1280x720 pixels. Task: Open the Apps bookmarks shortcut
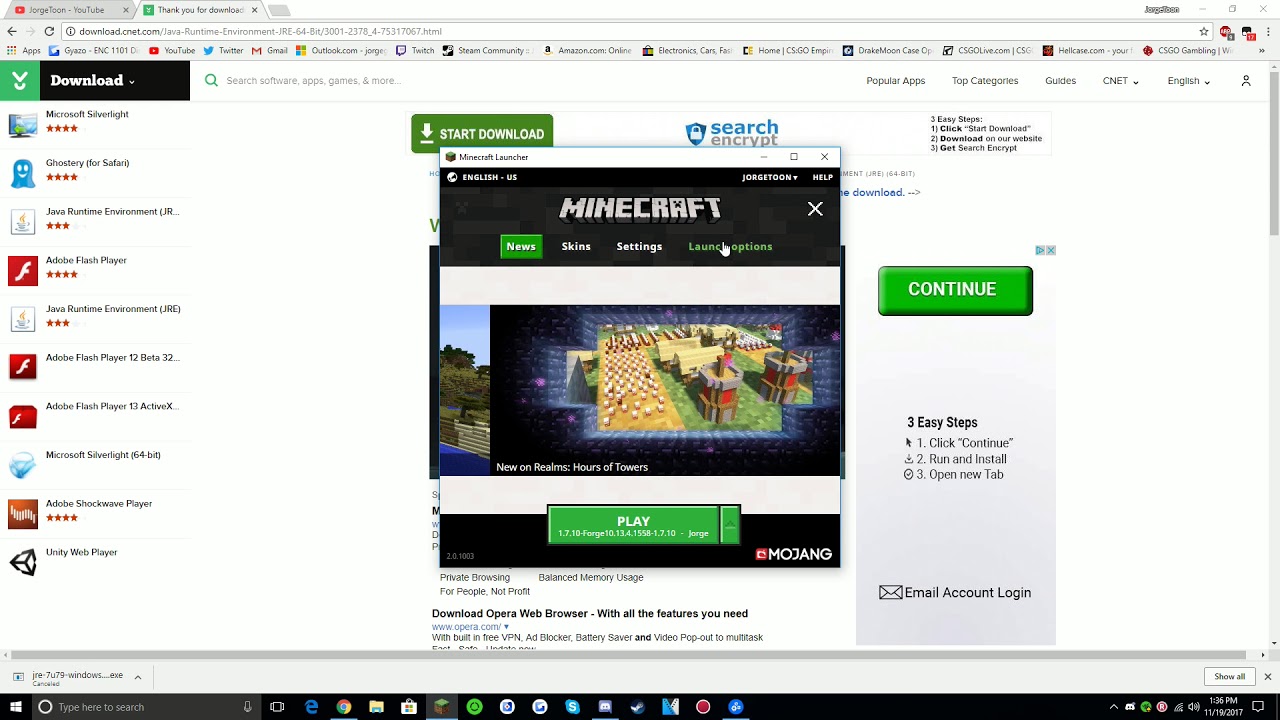click(23, 50)
